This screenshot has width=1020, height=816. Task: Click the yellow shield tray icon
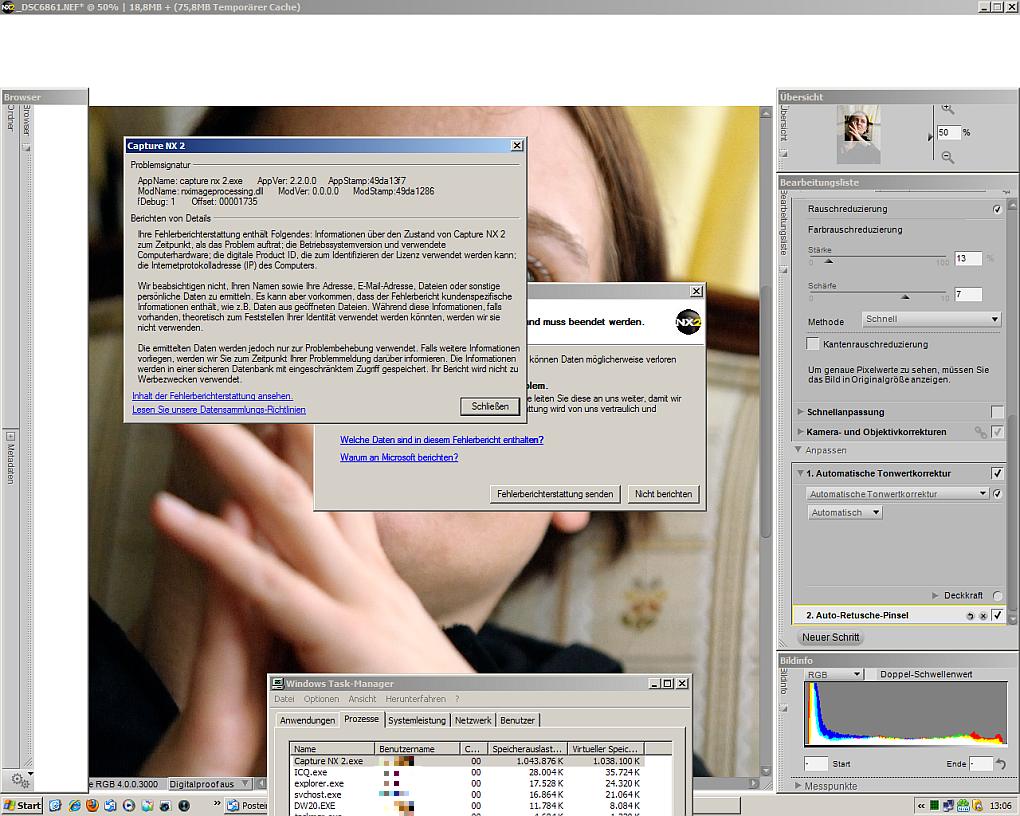977,806
